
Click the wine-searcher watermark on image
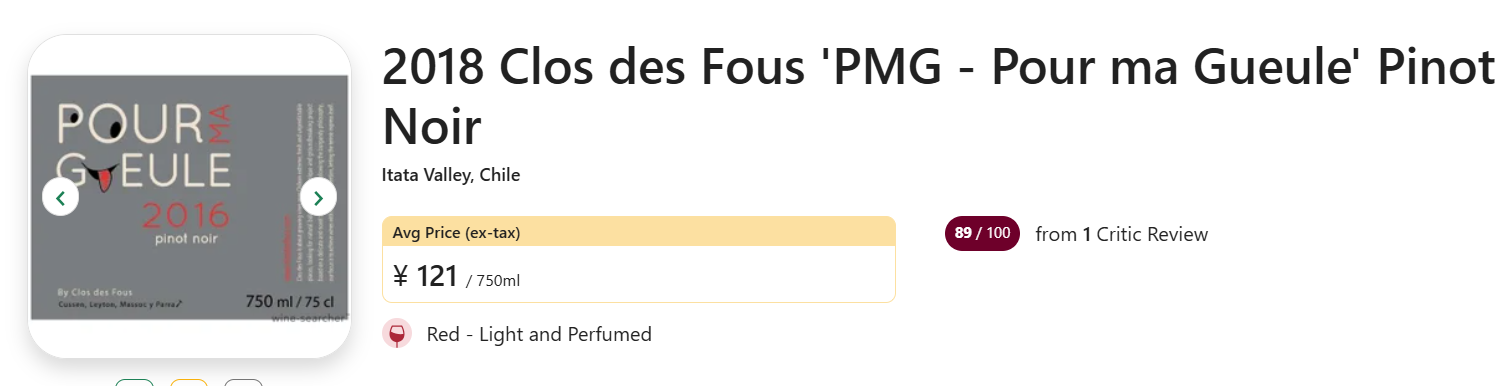309,318
